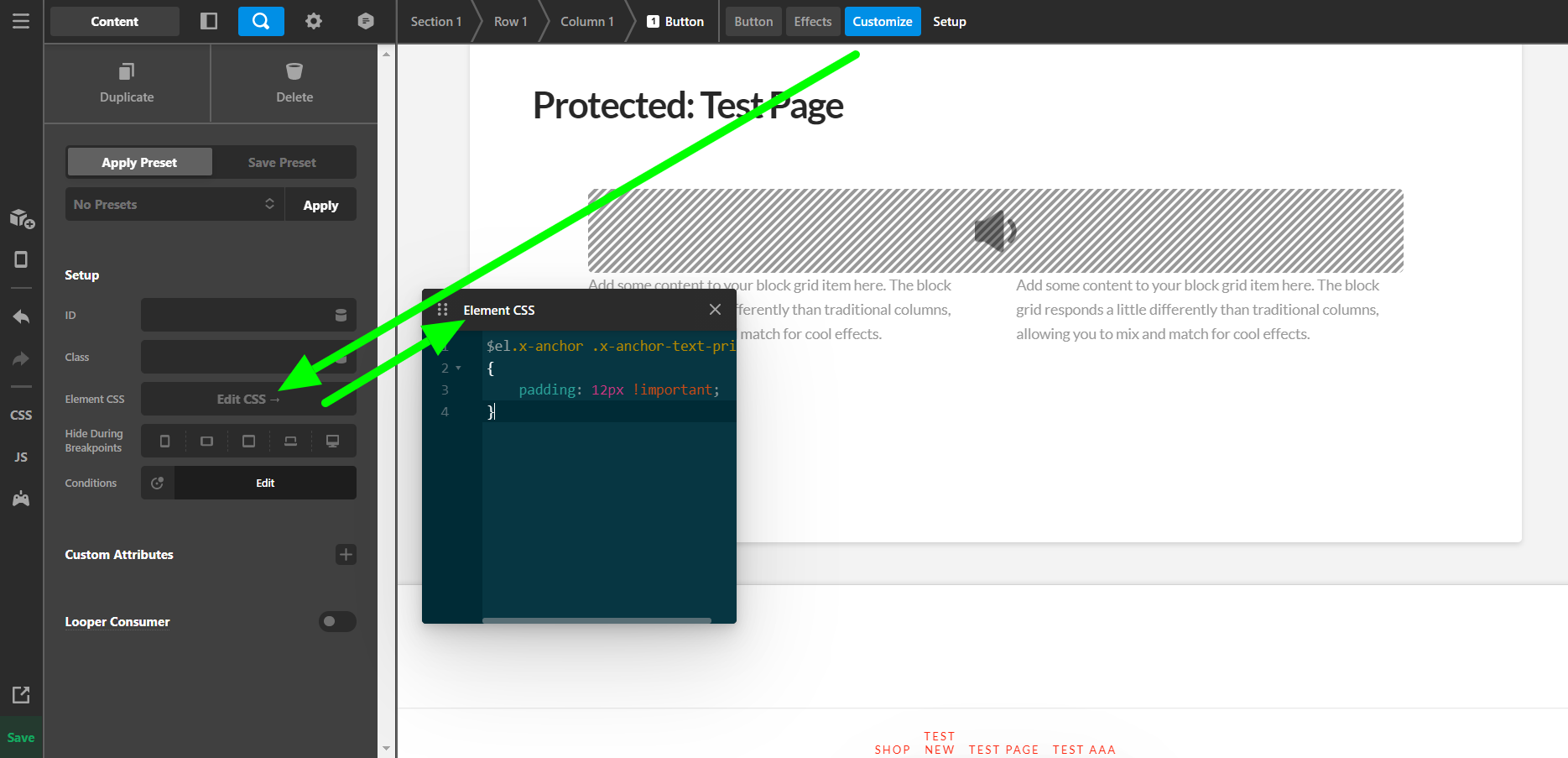The image size is (1568, 758).
Task: Click the Protected: Test Page heading
Action: (x=688, y=106)
